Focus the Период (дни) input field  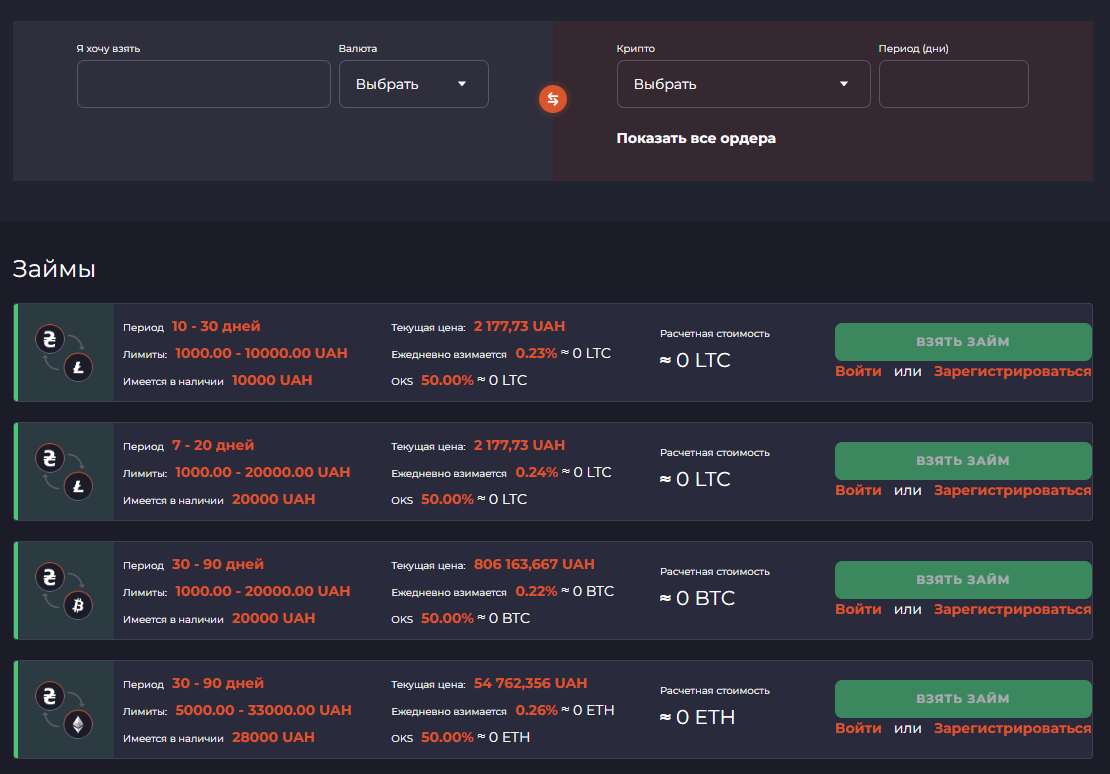pos(953,84)
